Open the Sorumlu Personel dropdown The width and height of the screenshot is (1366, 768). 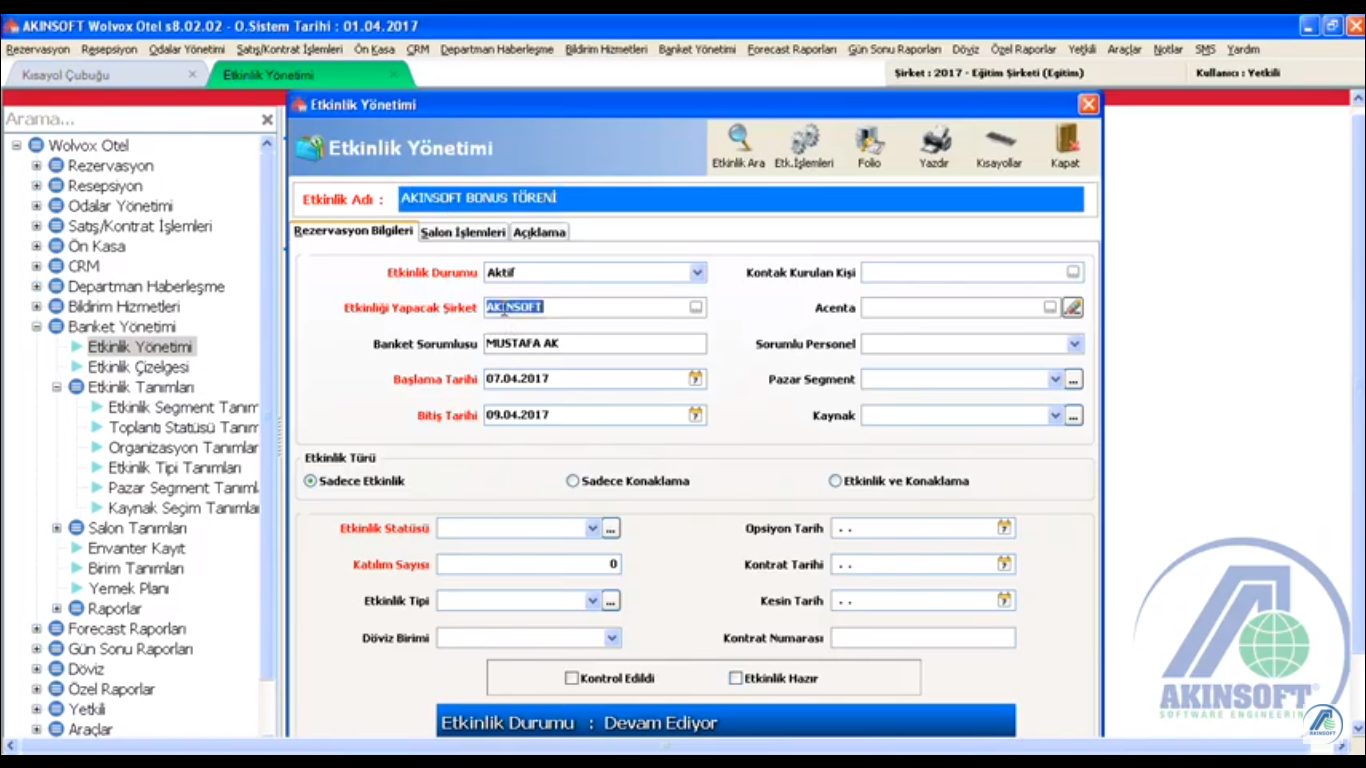[1074, 344]
